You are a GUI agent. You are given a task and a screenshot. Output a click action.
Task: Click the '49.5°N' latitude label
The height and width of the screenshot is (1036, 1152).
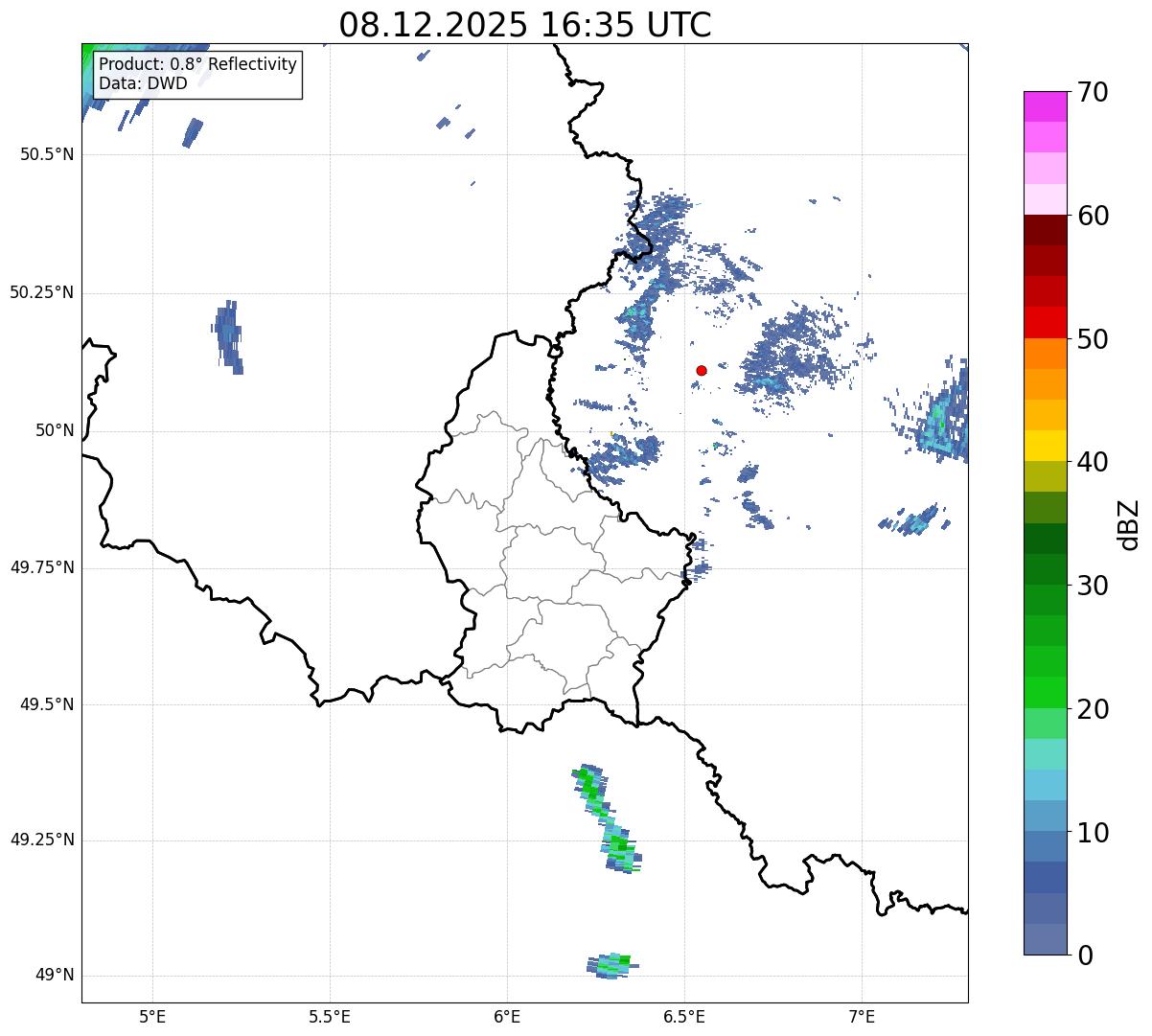47,704
